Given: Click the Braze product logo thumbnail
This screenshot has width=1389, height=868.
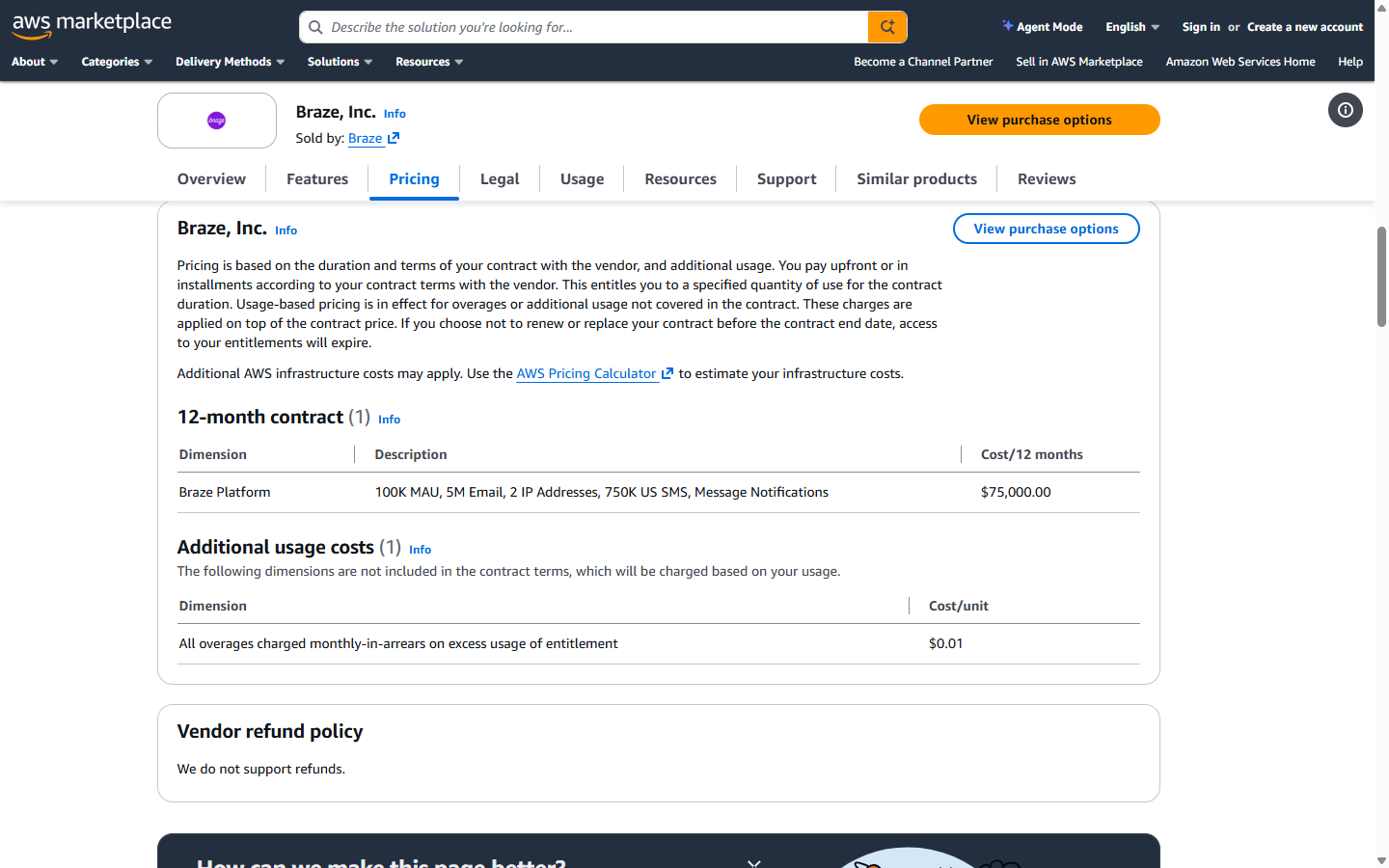Looking at the screenshot, I should pos(217,121).
